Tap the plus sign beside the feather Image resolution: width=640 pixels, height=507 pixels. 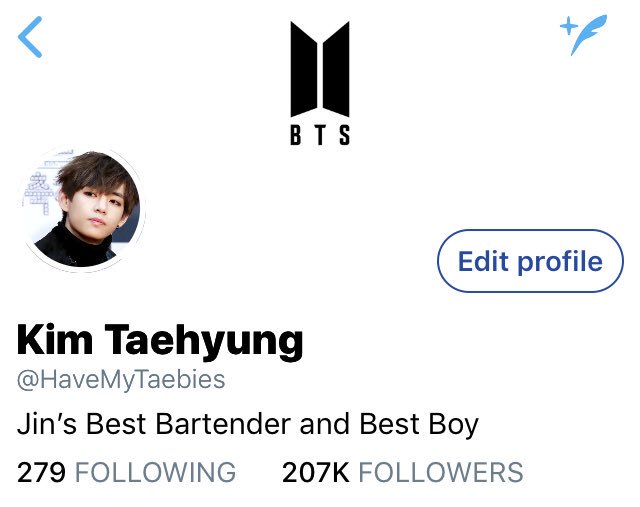point(569,26)
